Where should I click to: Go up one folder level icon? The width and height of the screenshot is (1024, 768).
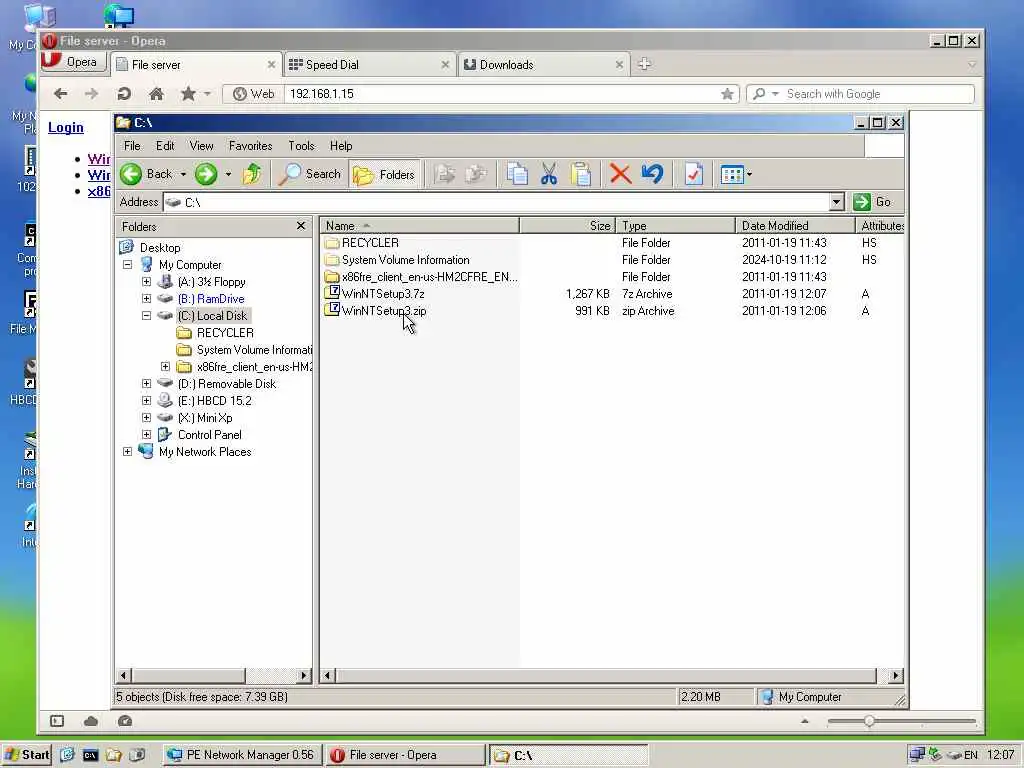(252, 174)
